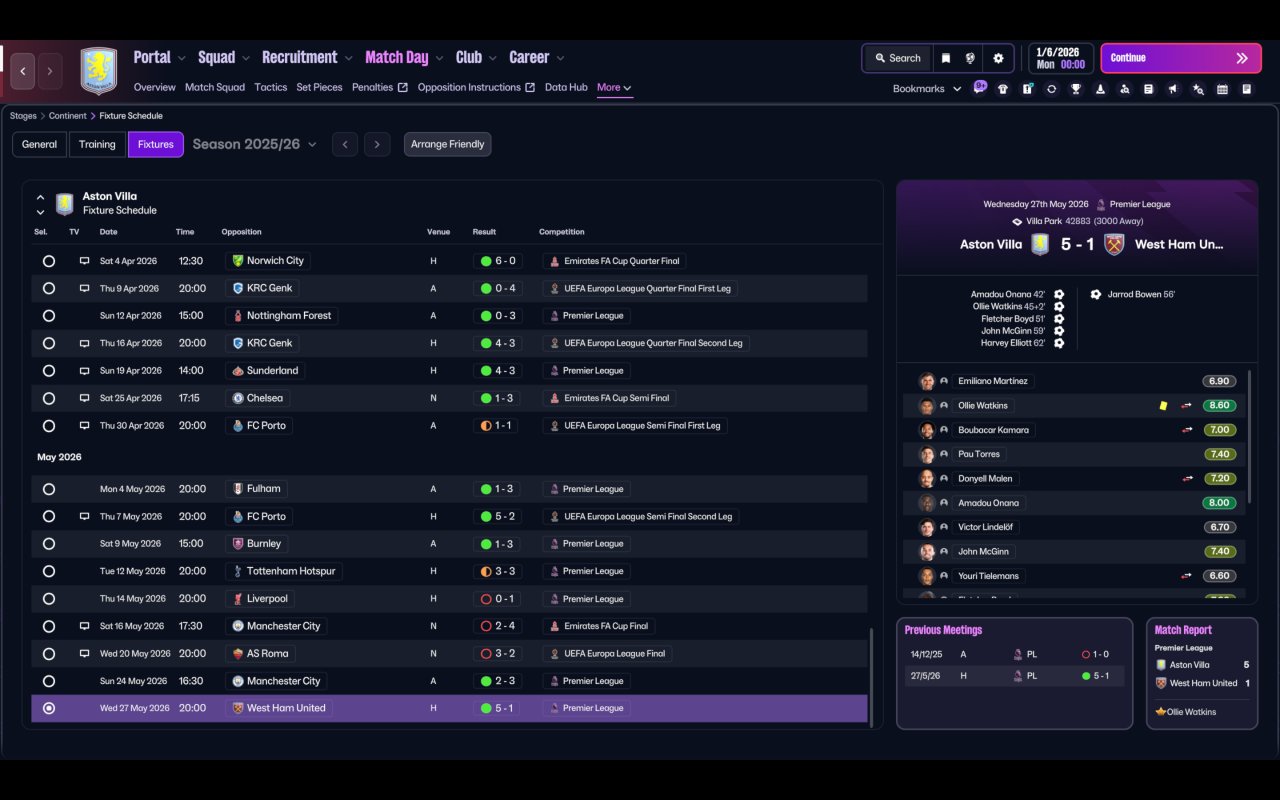The image size is (1280, 800).
Task: Open the Overview submenu item
Action: click(154, 88)
